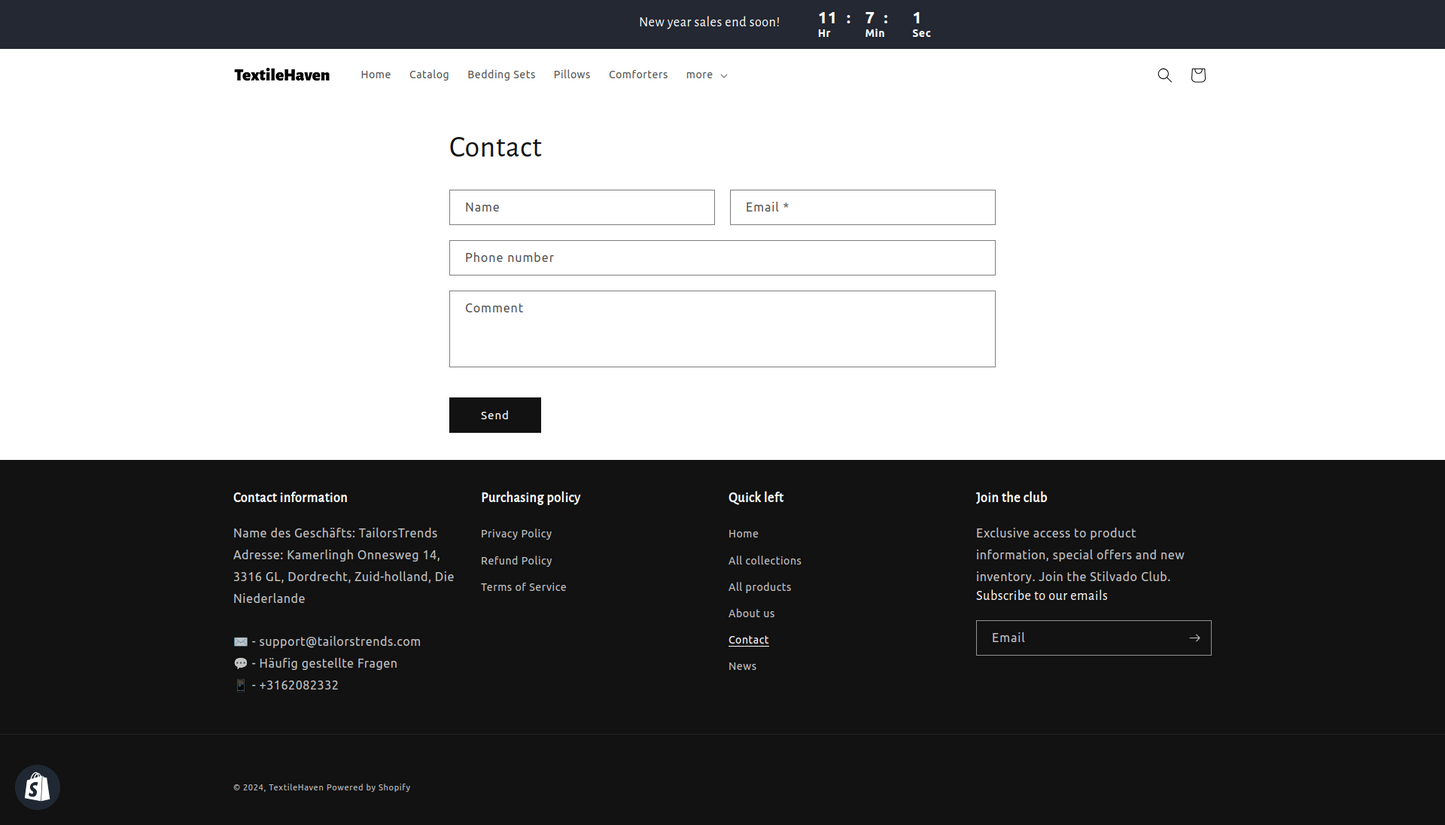The width and height of the screenshot is (1445, 825).
Task: Click the support@tailorstrends.com email link
Action: 339,642
